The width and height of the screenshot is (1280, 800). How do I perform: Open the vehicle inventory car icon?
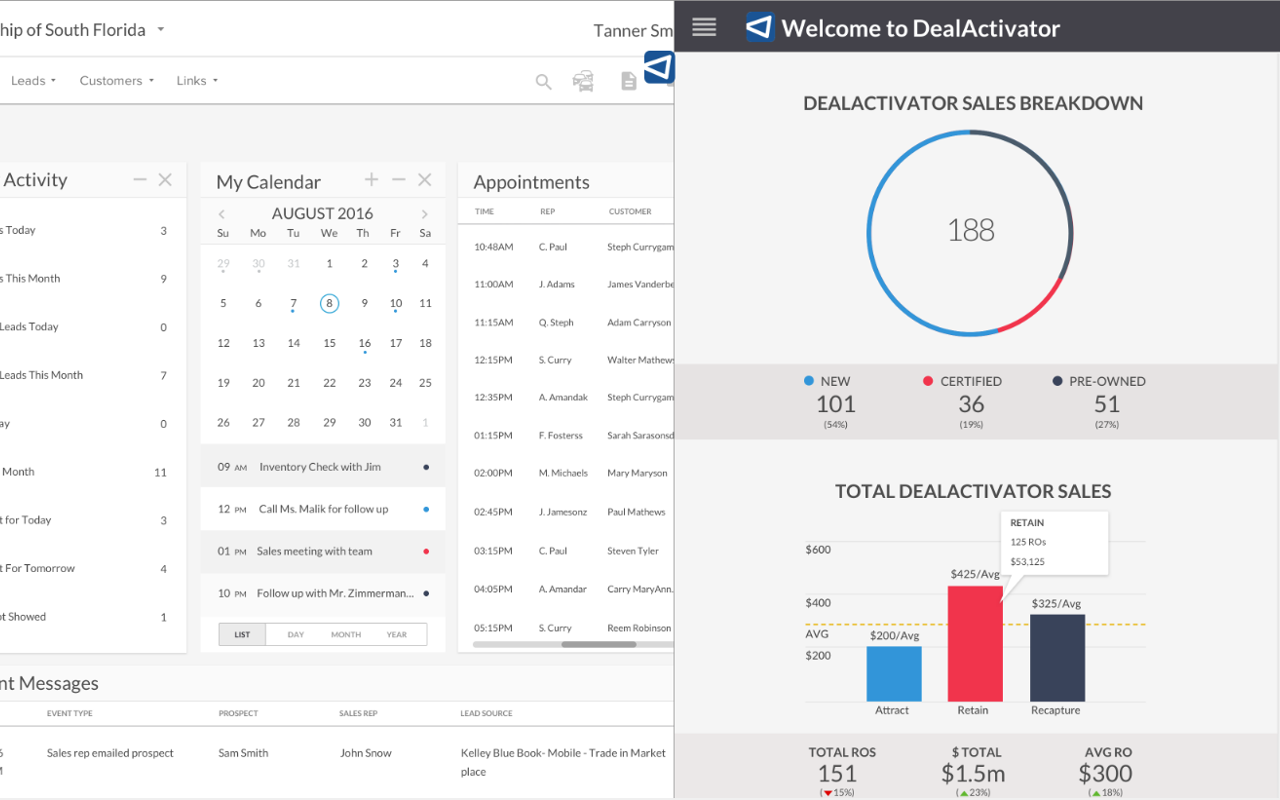[583, 81]
